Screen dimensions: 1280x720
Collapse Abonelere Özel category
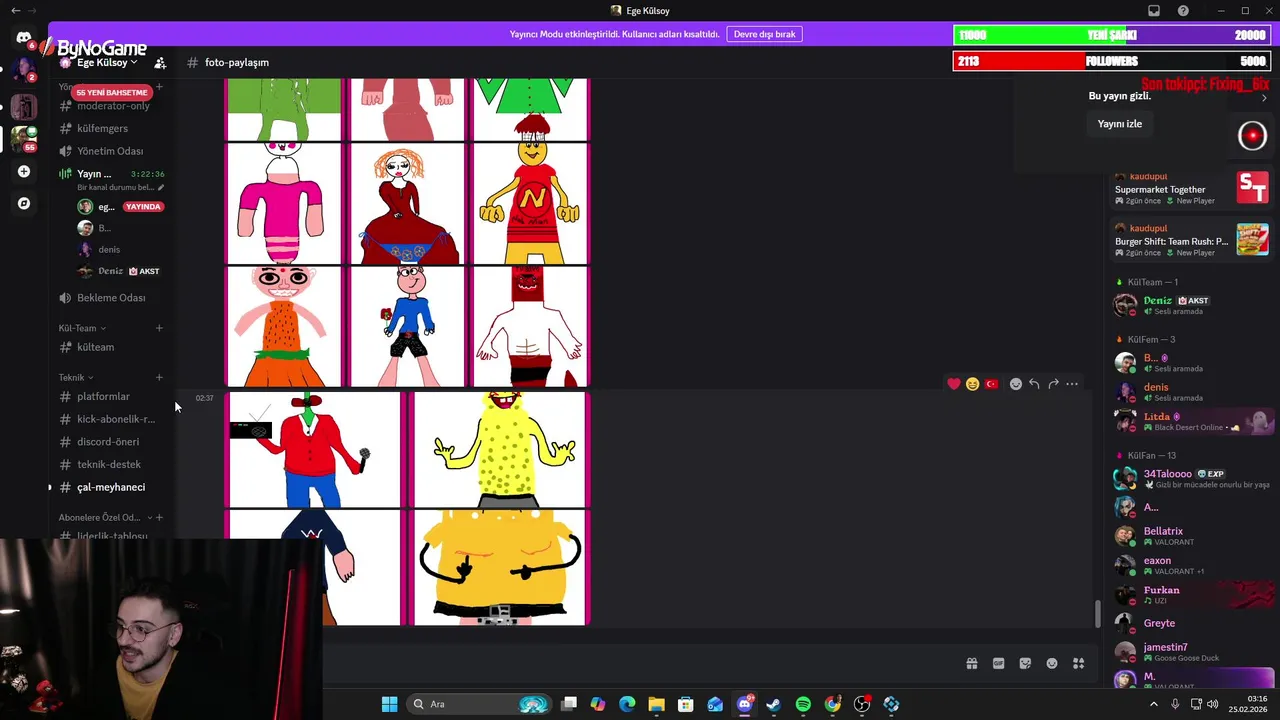tap(106, 517)
